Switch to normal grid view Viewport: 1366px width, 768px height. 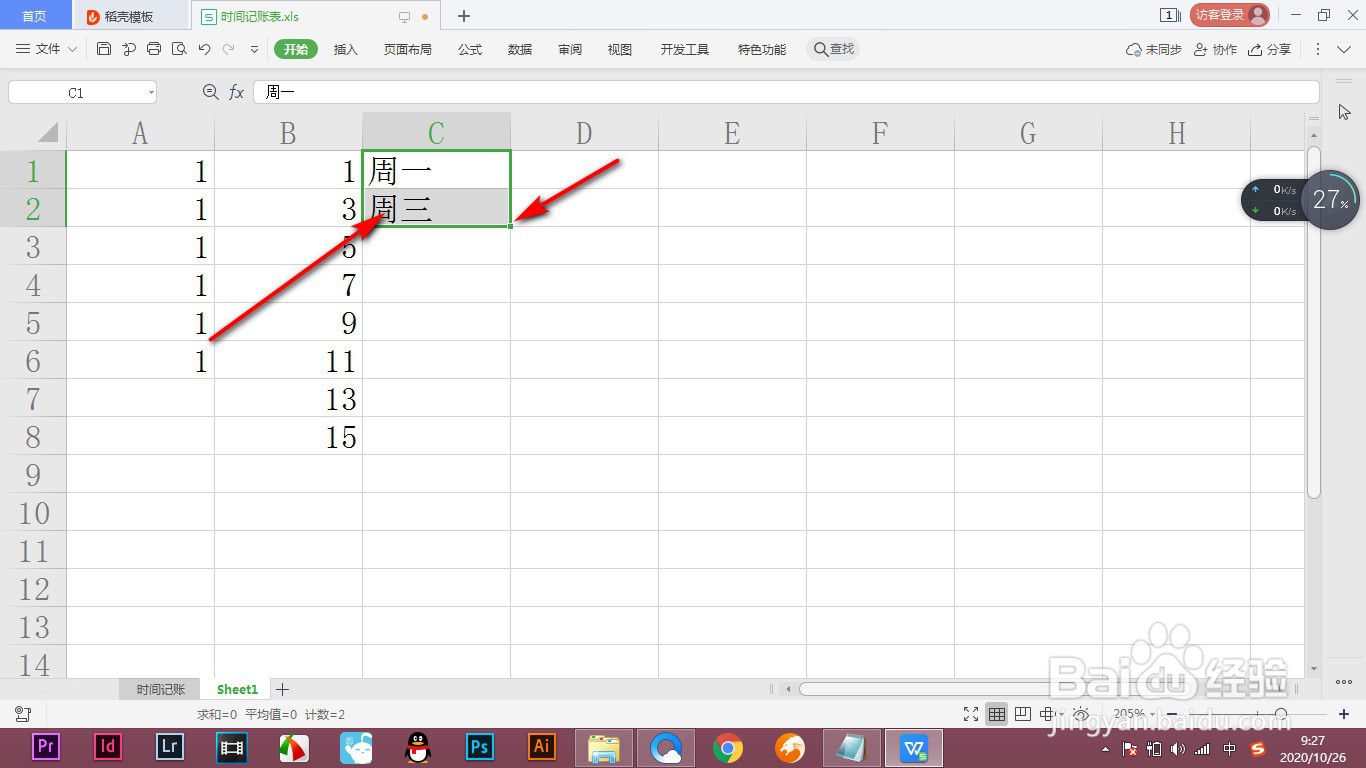(x=996, y=714)
